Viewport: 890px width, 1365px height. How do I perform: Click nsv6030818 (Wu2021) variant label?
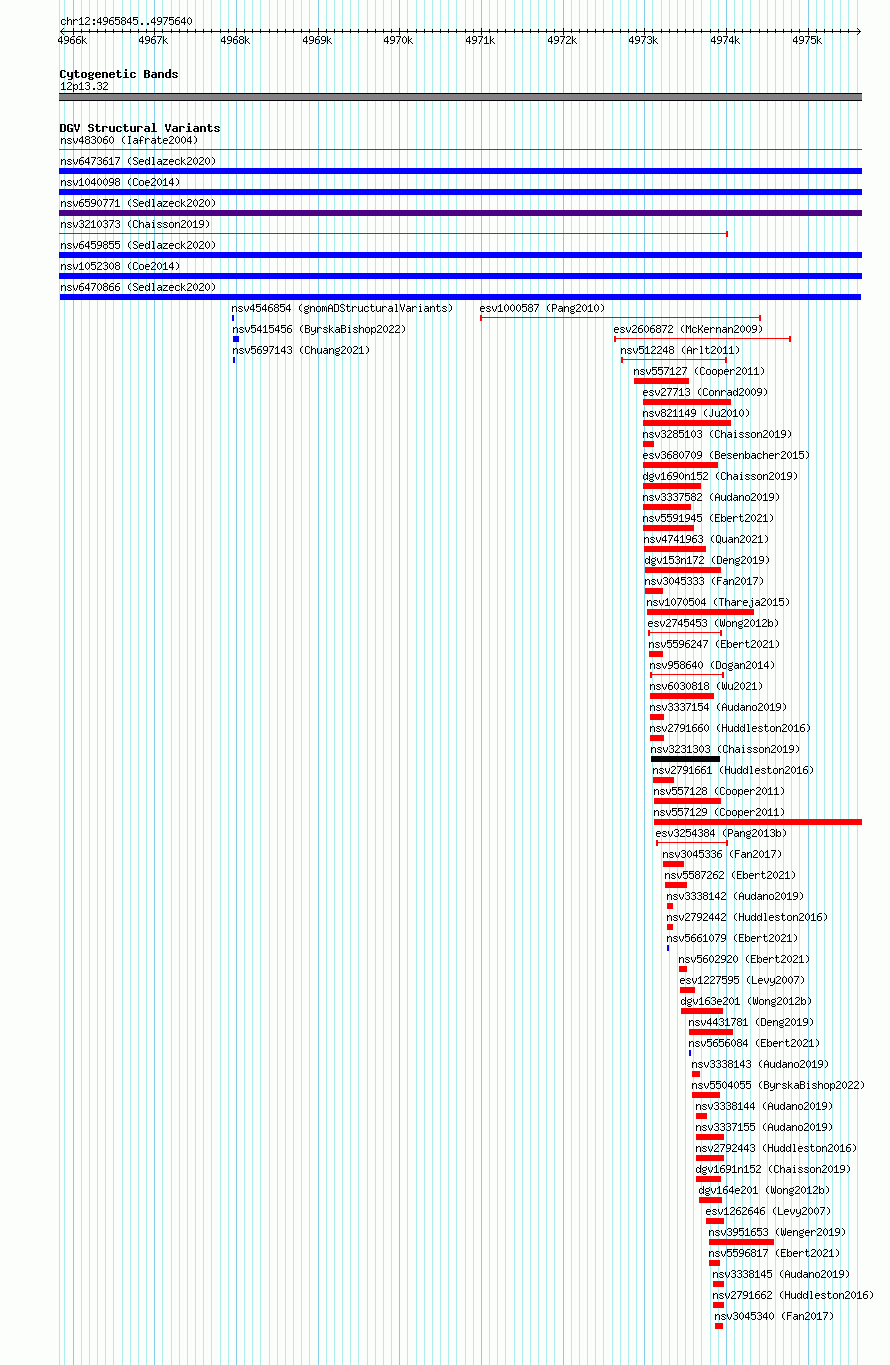point(706,686)
